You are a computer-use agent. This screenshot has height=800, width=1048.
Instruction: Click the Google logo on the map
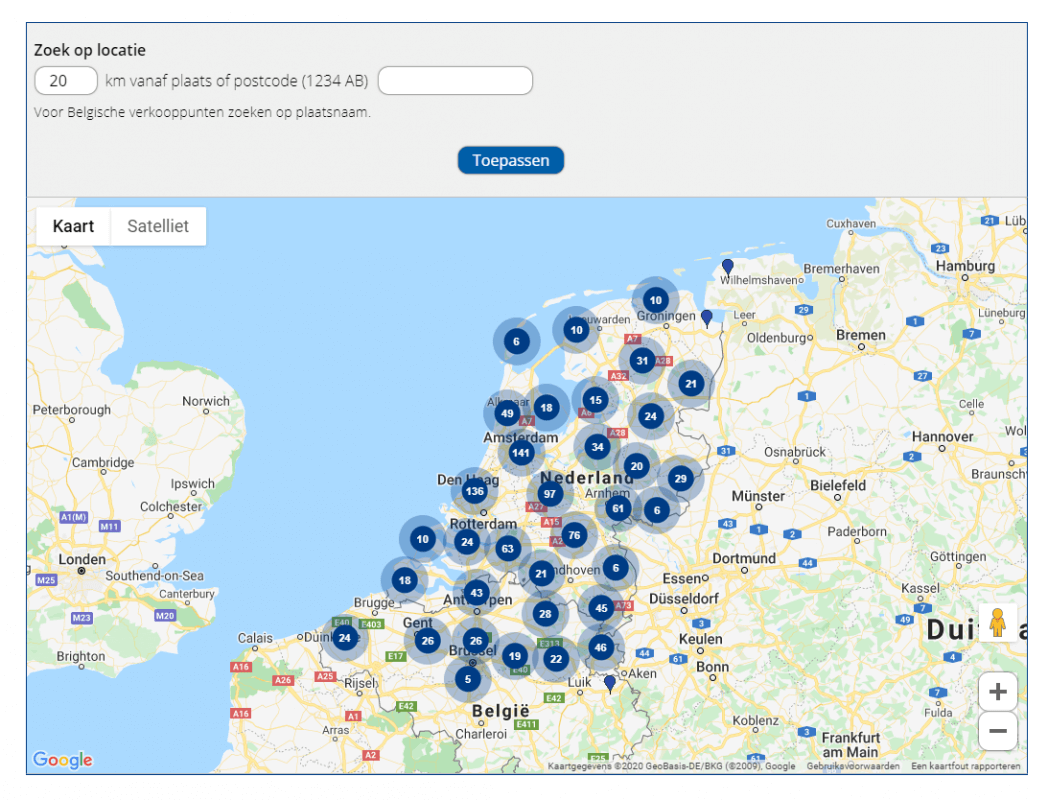point(62,760)
